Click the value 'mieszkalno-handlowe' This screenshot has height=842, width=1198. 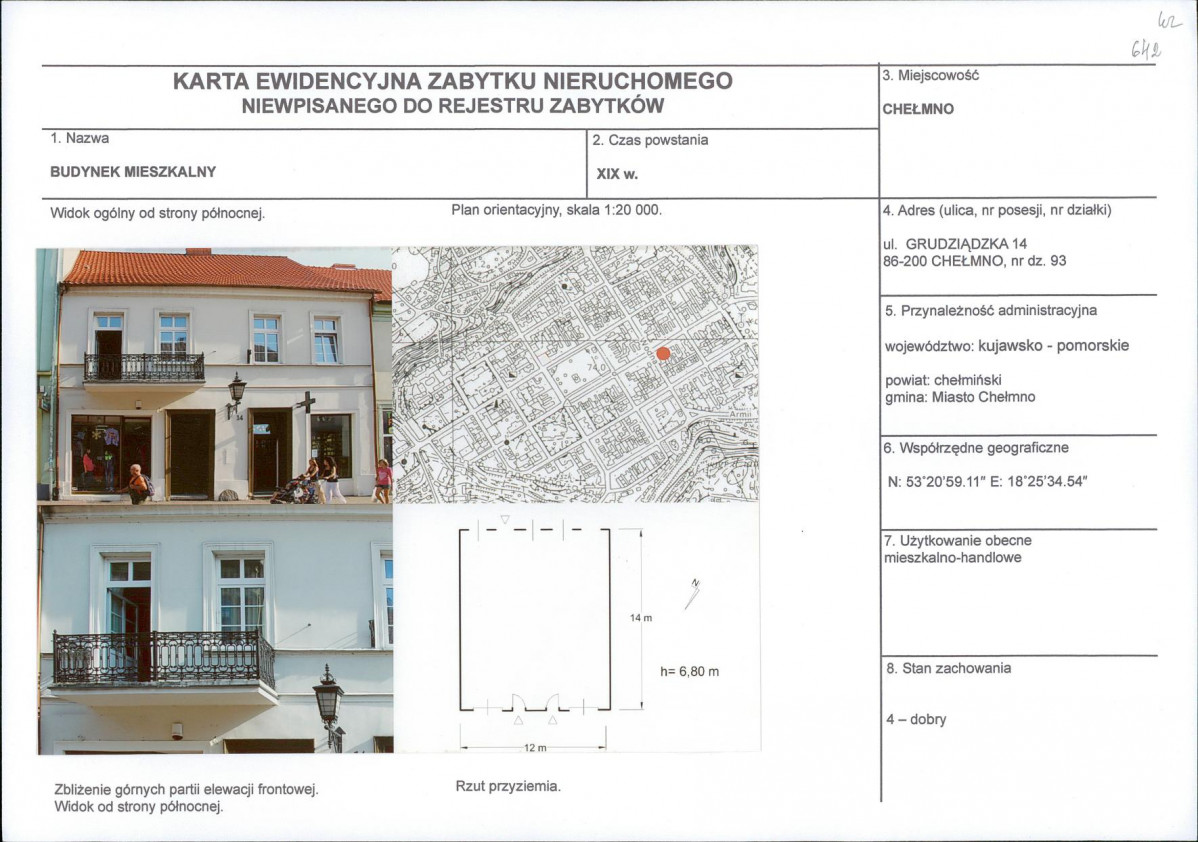(952, 558)
